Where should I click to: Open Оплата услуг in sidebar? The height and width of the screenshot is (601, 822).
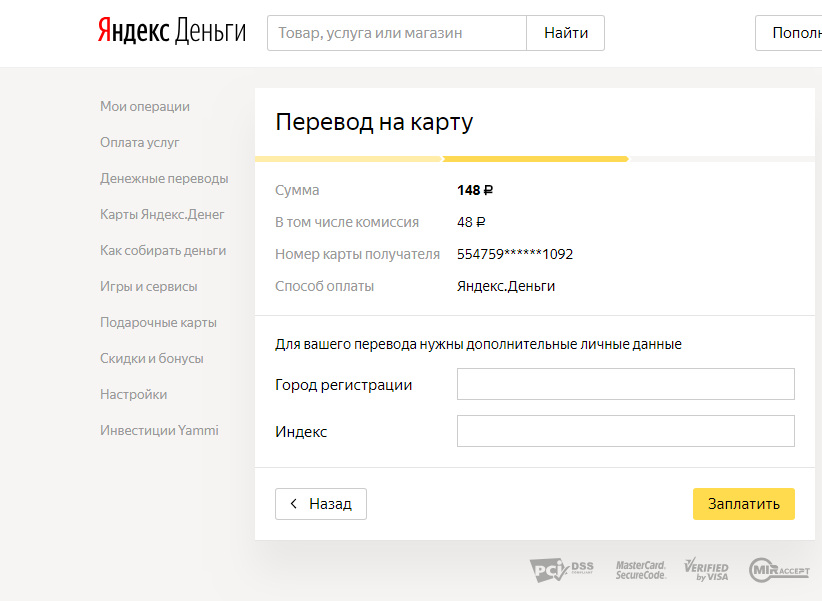point(139,143)
